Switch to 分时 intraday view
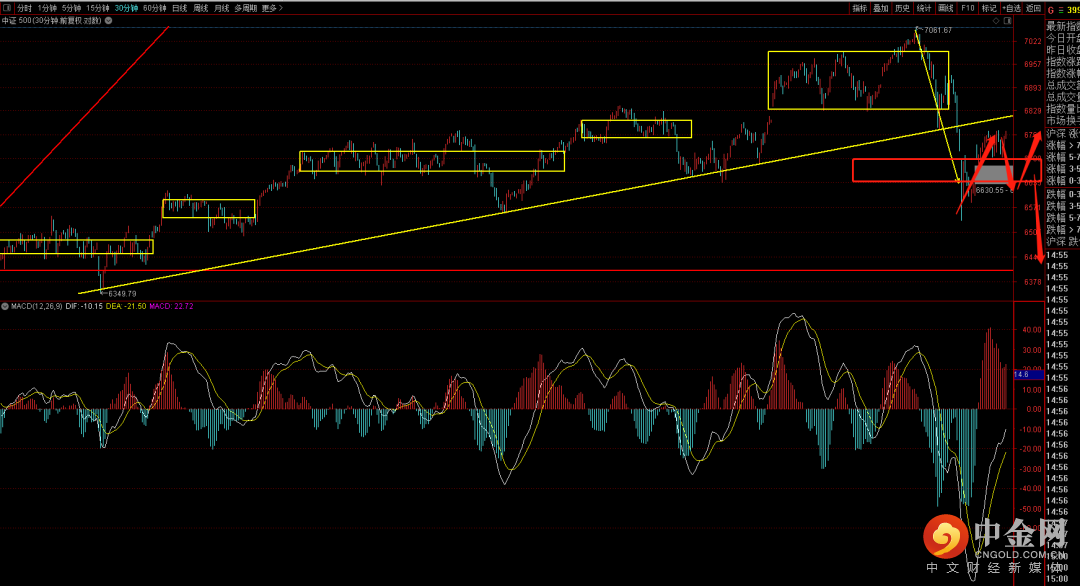1080x586 pixels. pyautogui.click(x=25, y=8)
